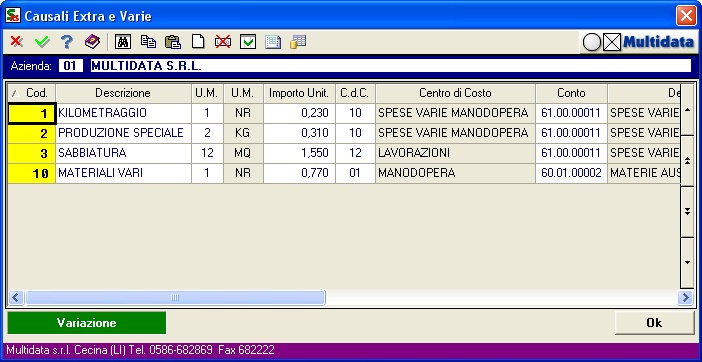Select row code 3 cell
The width and height of the screenshot is (702, 362).
click(32, 153)
